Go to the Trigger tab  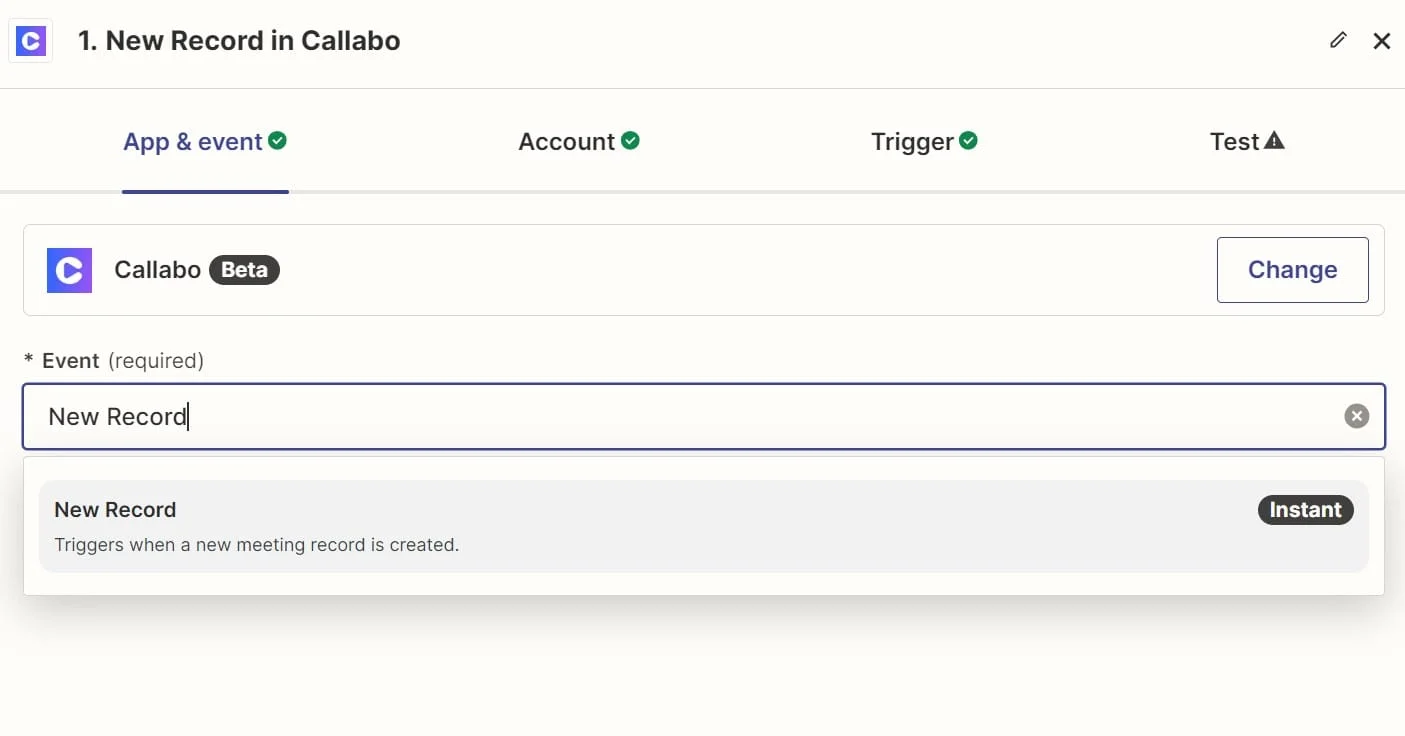(912, 142)
